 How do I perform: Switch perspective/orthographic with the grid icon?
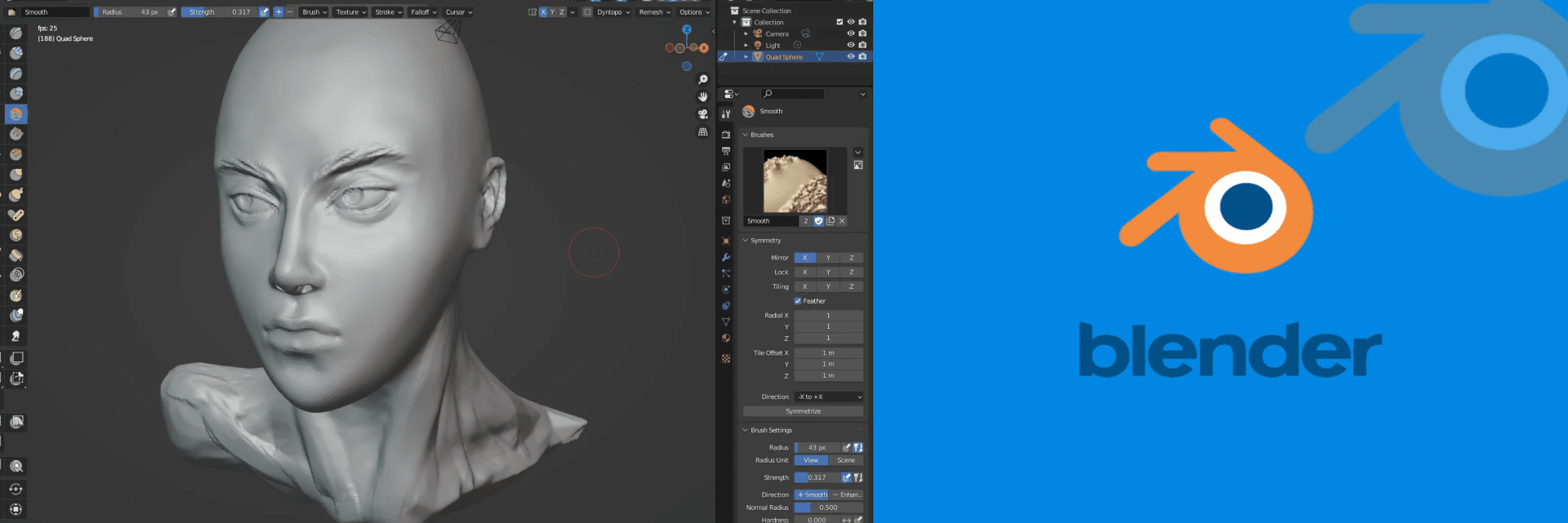click(x=702, y=132)
